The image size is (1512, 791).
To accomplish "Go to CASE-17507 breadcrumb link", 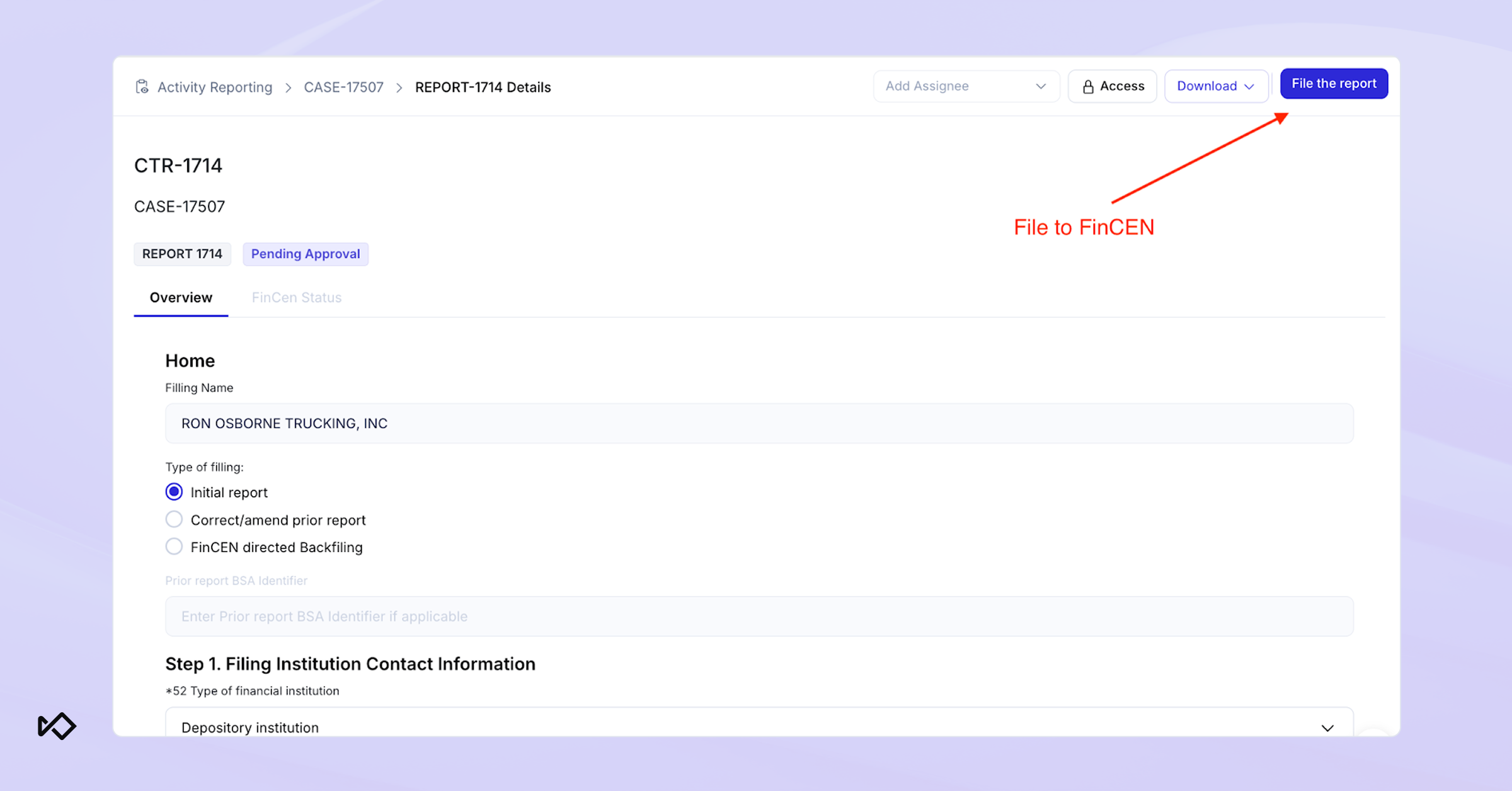I will coord(343,88).
